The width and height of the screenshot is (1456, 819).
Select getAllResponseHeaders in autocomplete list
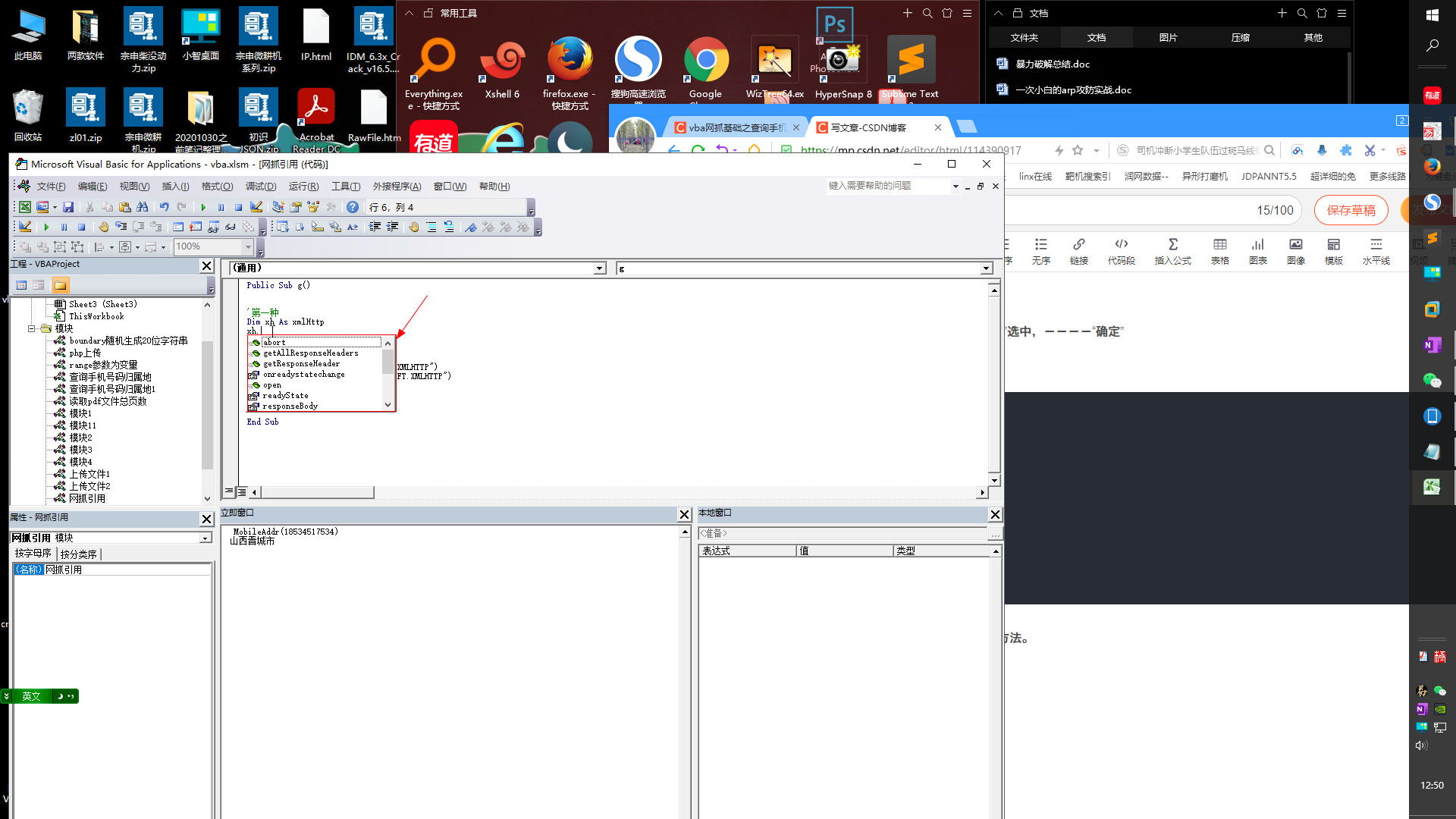pyautogui.click(x=310, y=353)
